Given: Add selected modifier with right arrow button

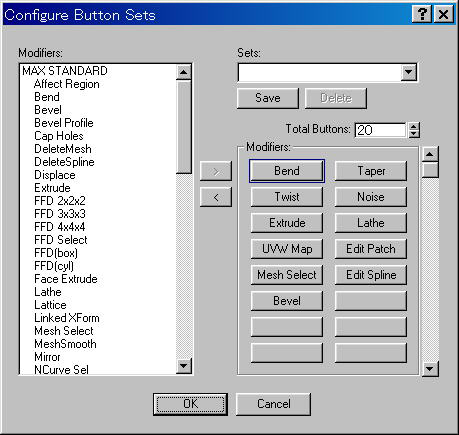Looking at the screenshot, I should 216,171.
